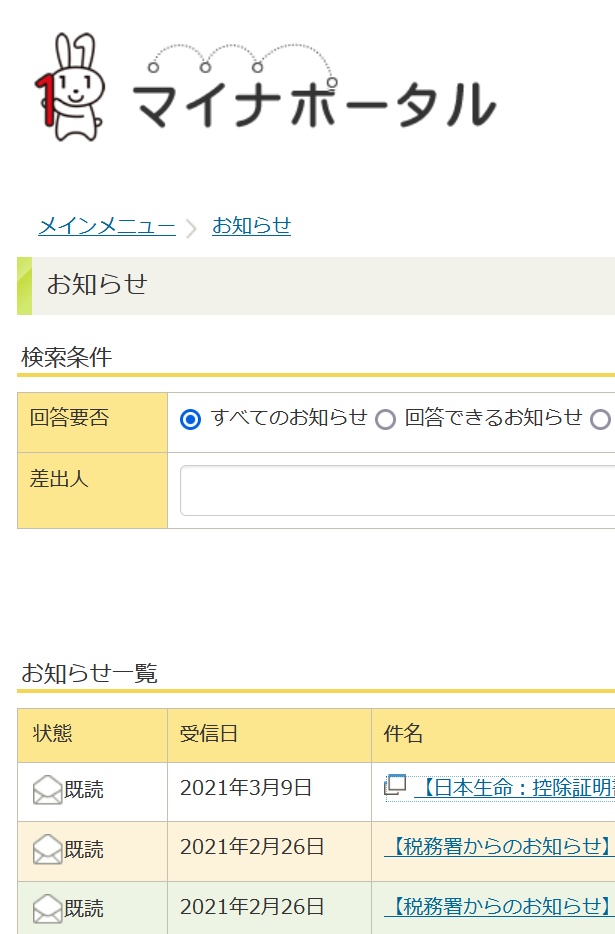Click the rabbit mascot logo
Screen dimensions: 615x934
click(x=68, y=86)
